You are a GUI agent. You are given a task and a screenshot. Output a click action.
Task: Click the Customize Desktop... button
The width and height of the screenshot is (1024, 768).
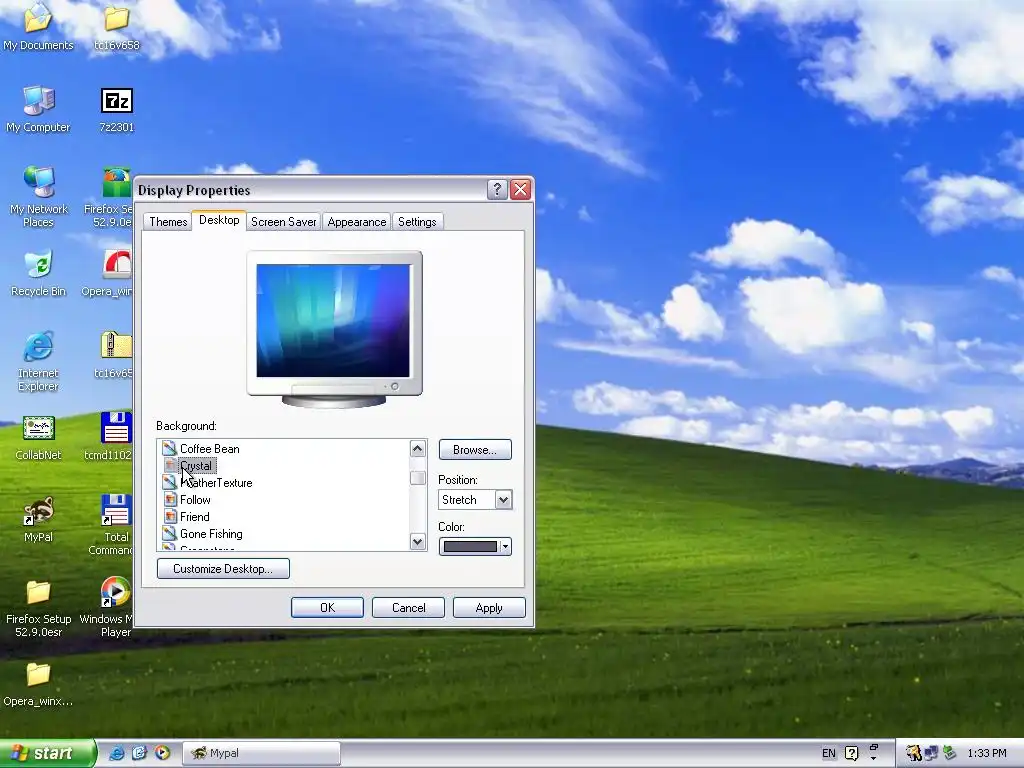point(223,569)
